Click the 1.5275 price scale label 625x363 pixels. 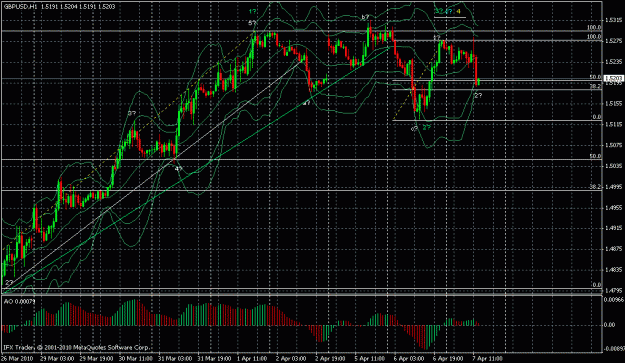tap(613, 41)
